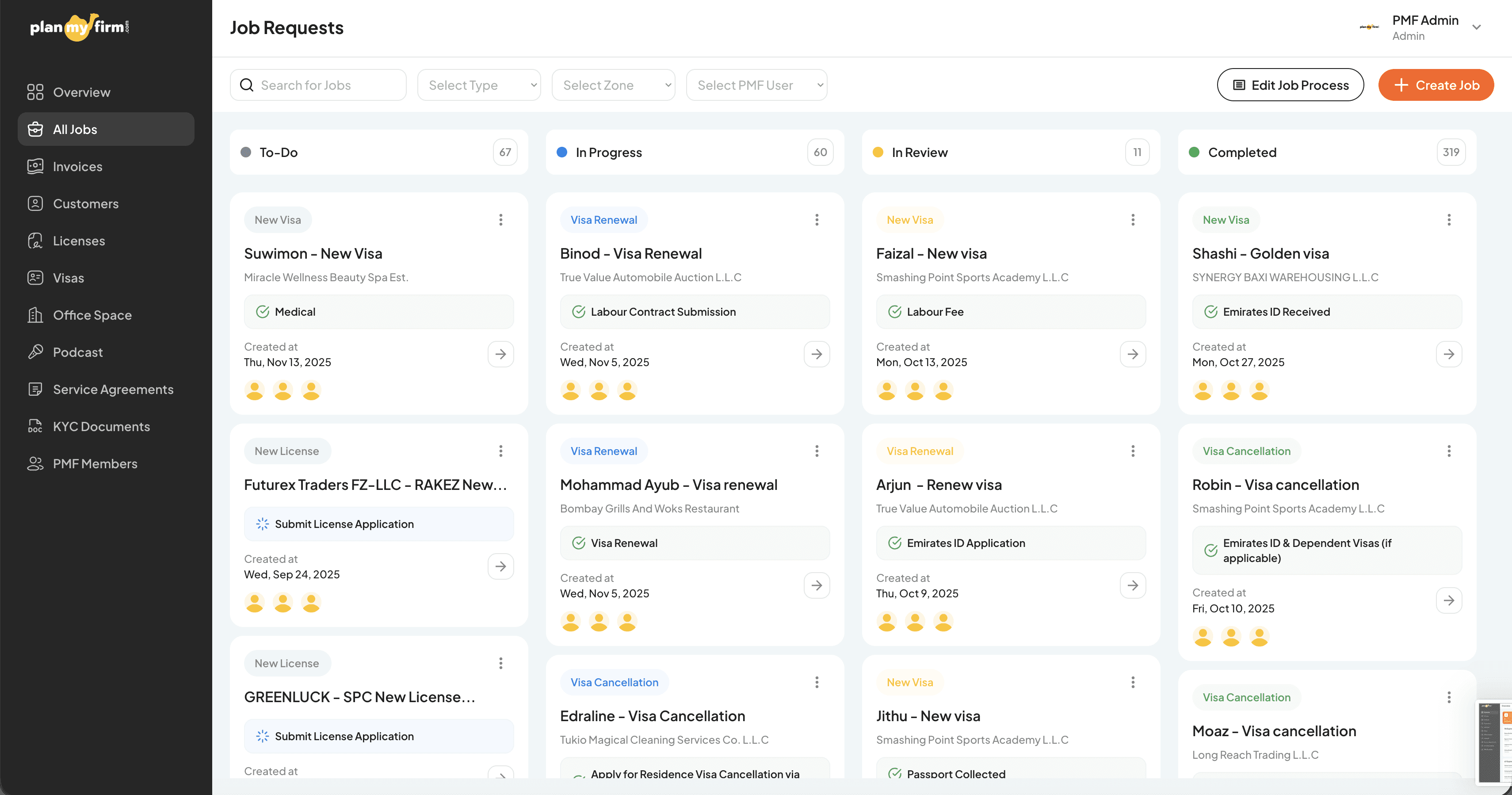Click the Medical step check on Suwimon card
The height and width of the screenshot is (795, 1512).
pyautogui.click(x=262, y=312)
